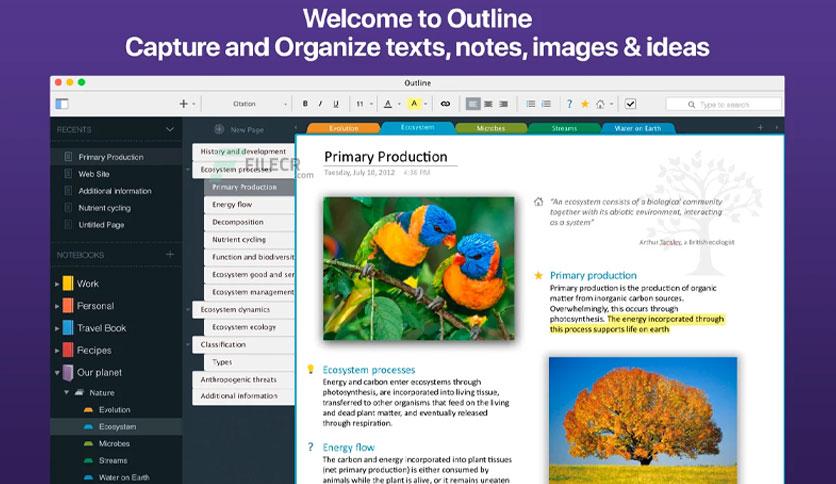Collapse the Nature section group
This screenshot has height=484, width=836.
click(x=67, y=392)
